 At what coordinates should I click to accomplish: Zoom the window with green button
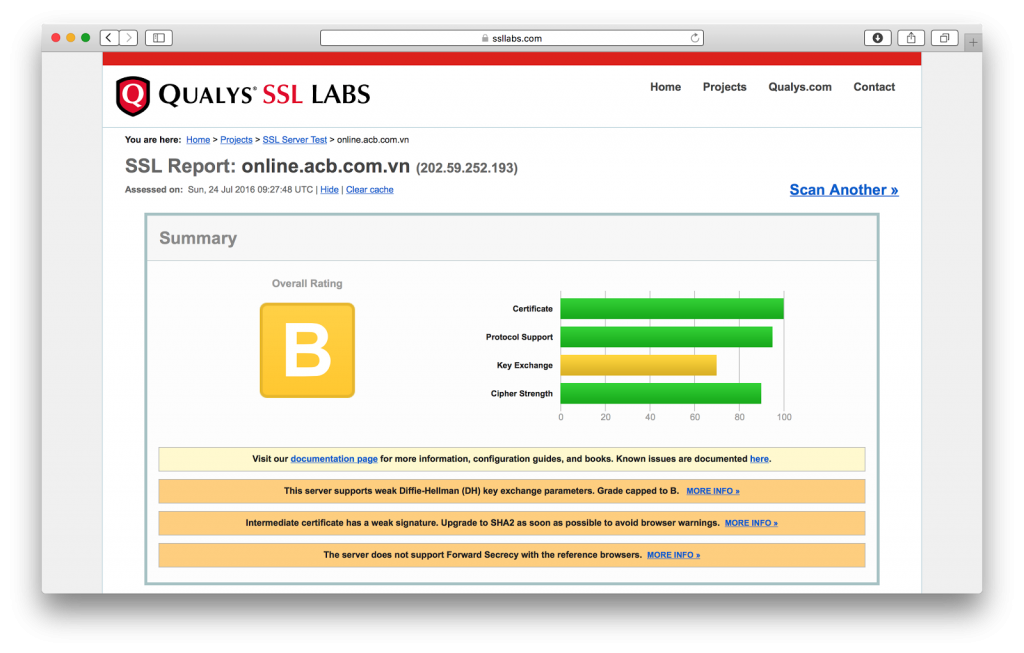tap(86, 38)
